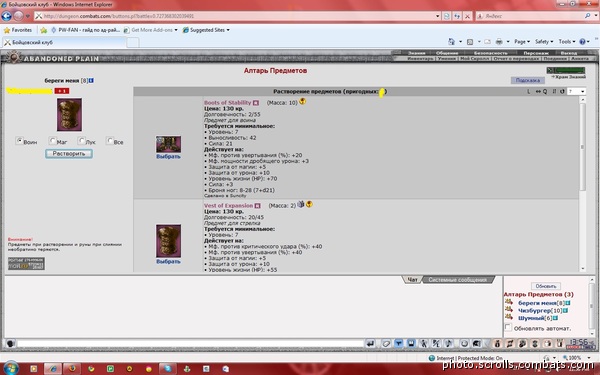Click the Растворить button
Viewport: 600px width, 375px height.
tap(69, 153)
